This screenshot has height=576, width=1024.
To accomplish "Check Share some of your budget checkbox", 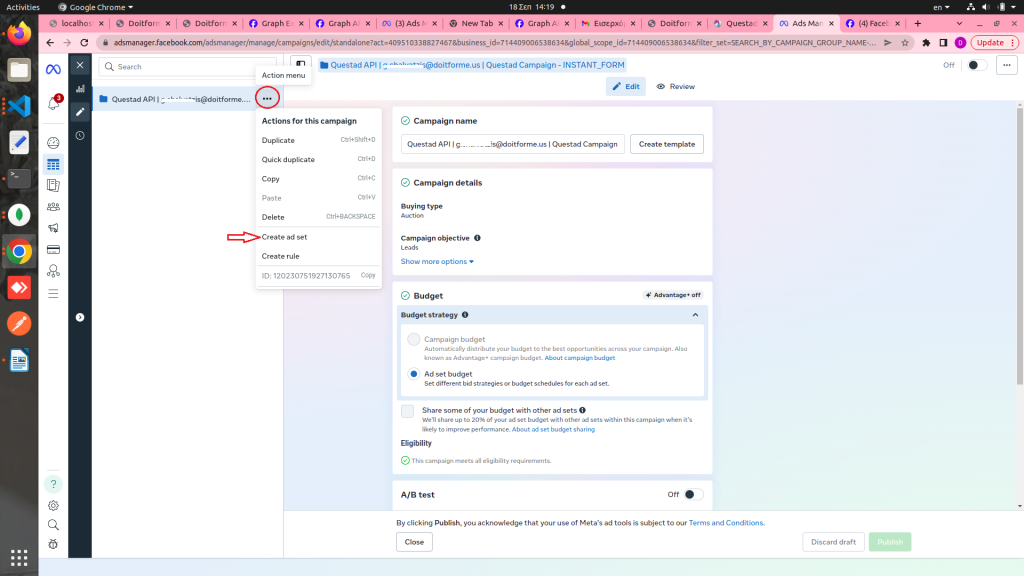I will point(407,411).
